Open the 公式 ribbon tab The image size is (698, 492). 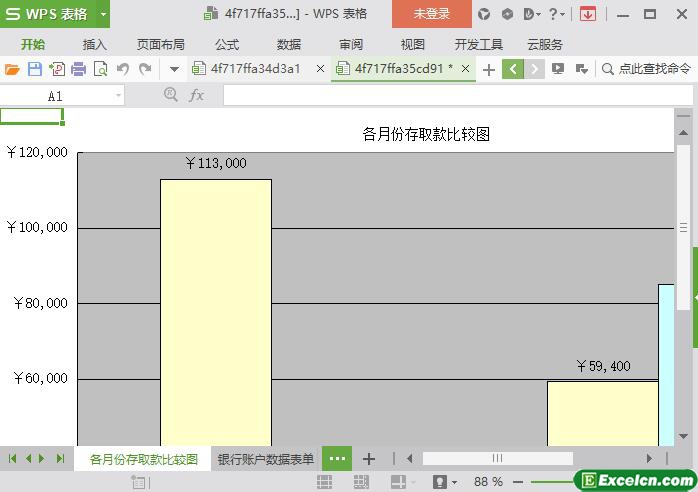tap(227, 45)
